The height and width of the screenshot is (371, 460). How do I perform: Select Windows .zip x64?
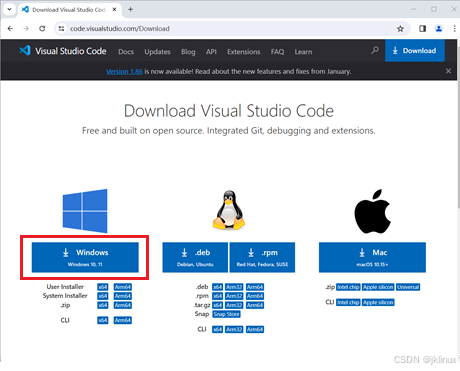(103, 305)
